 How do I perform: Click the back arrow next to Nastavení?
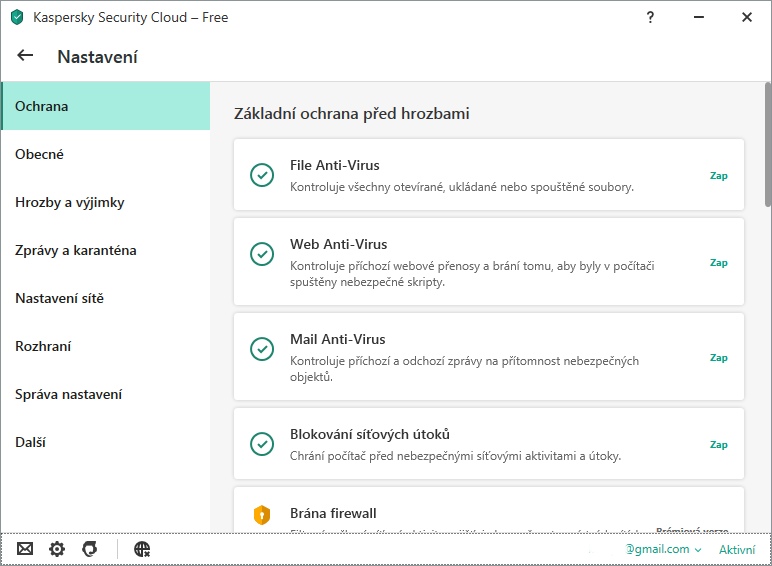click(25, 56)
